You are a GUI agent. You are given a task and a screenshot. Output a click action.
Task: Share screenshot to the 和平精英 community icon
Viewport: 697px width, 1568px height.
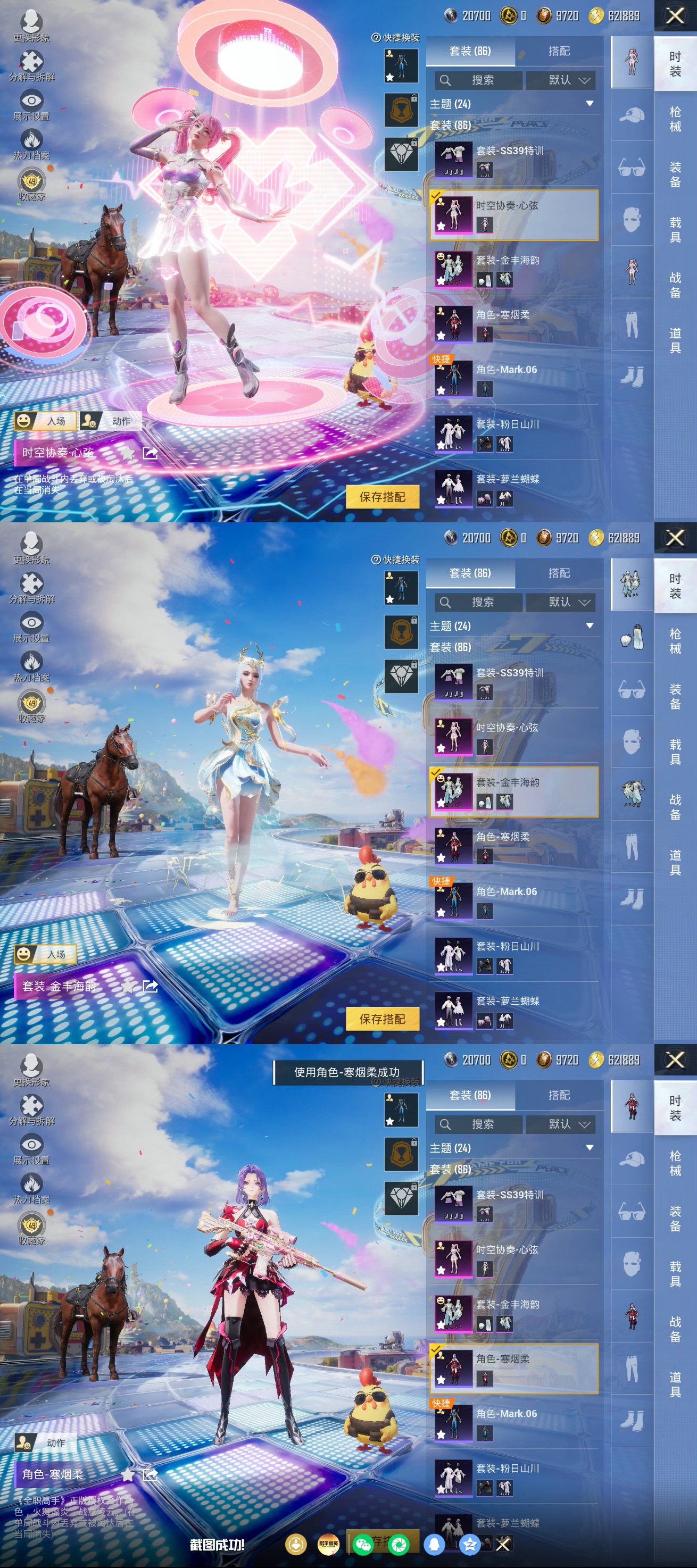click(328, 1544)
